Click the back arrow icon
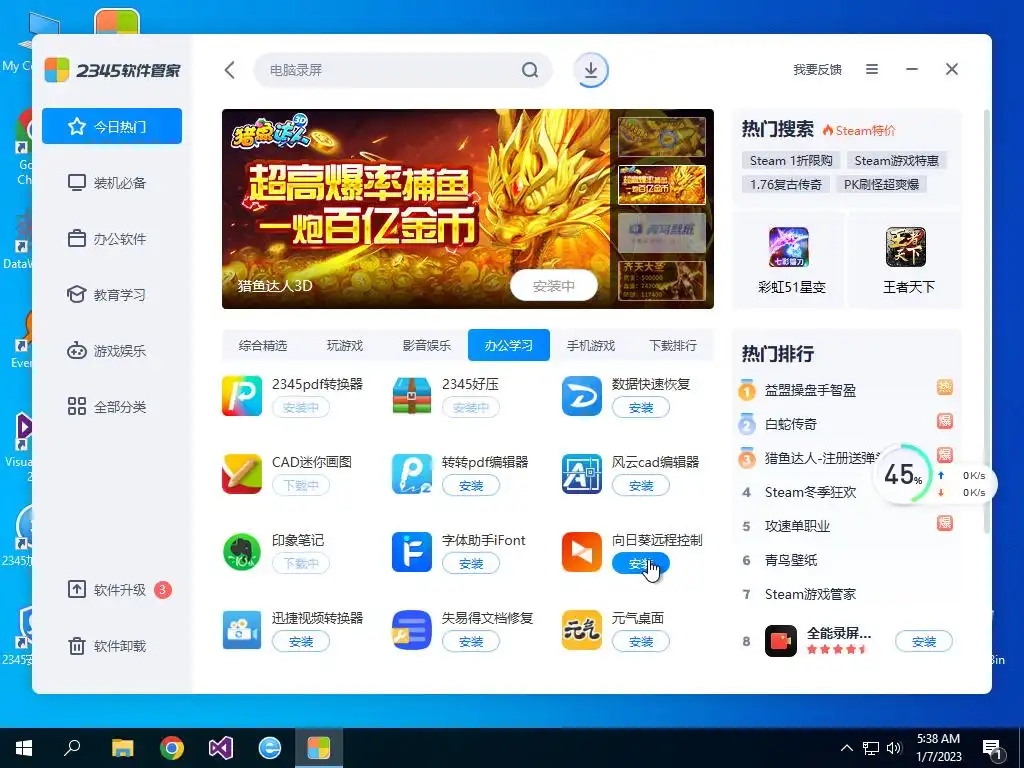The image size is (1024, 768). tap(229, 70)
